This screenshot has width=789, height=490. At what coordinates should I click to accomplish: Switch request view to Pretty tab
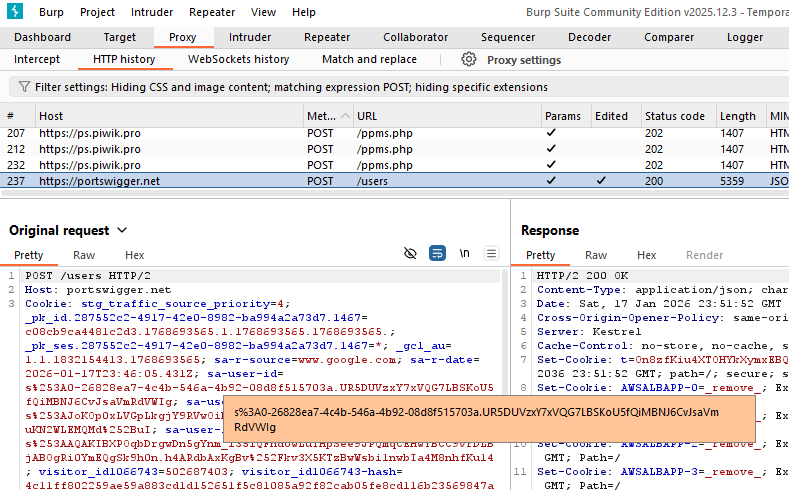tap(29, 255)
